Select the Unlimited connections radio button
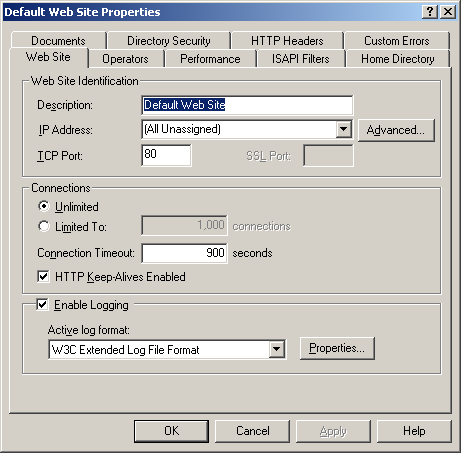The image size is (461, 453). point(44,206)
